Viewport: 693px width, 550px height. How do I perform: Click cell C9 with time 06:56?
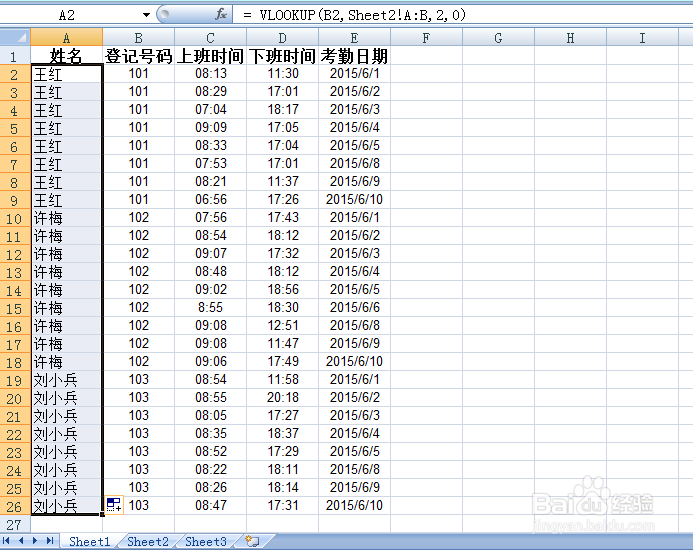[211, 200]
